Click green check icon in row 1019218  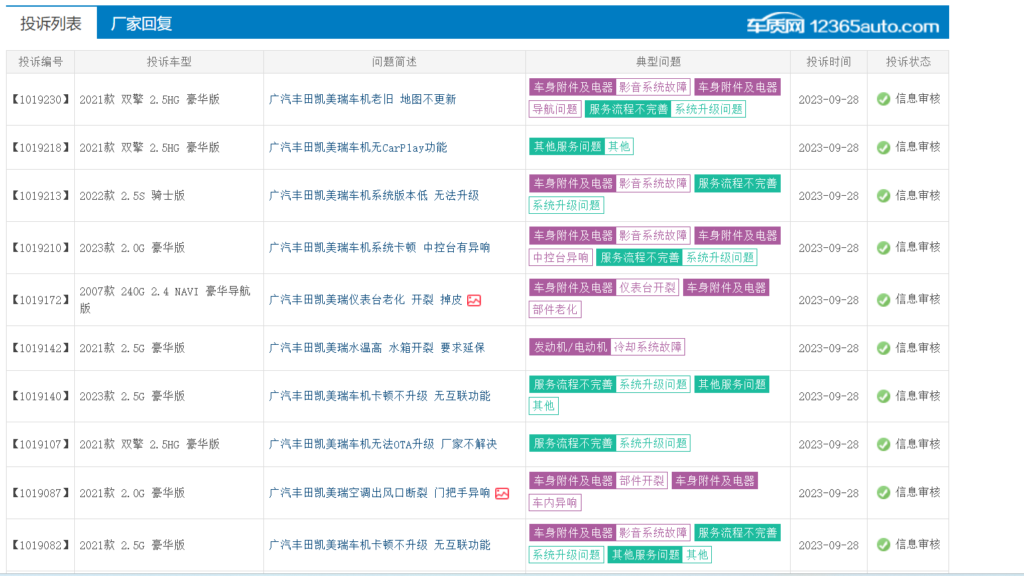884,148
